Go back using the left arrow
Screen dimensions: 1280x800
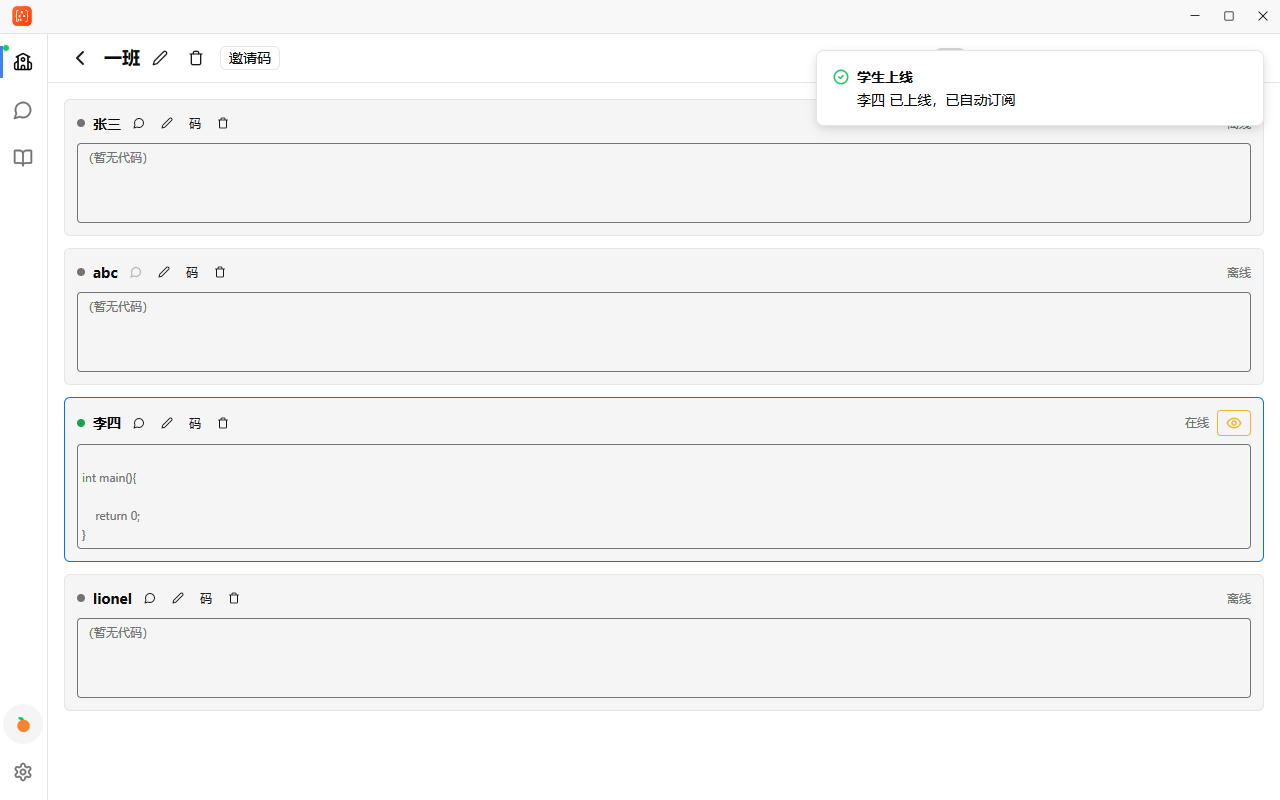tap(81, 58)
